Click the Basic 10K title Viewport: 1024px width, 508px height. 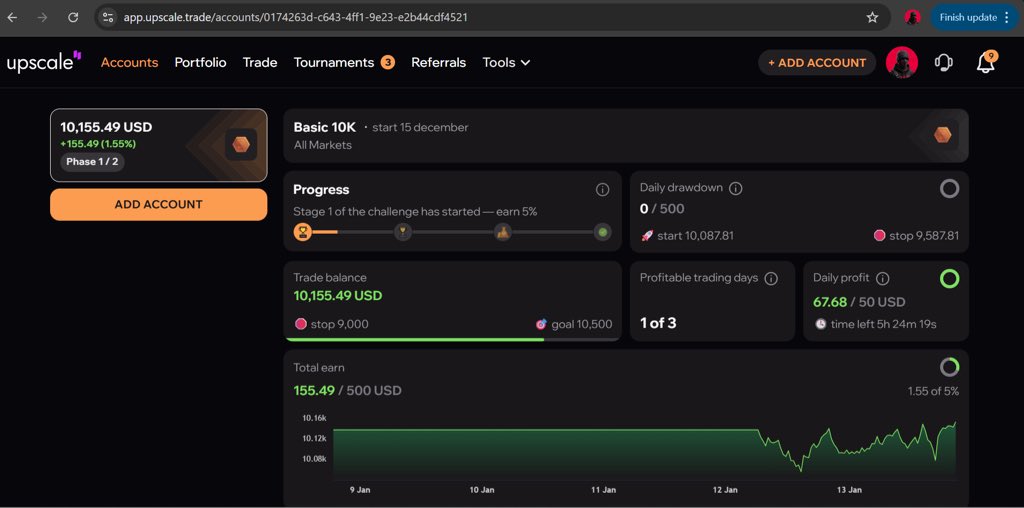point(325,127)
